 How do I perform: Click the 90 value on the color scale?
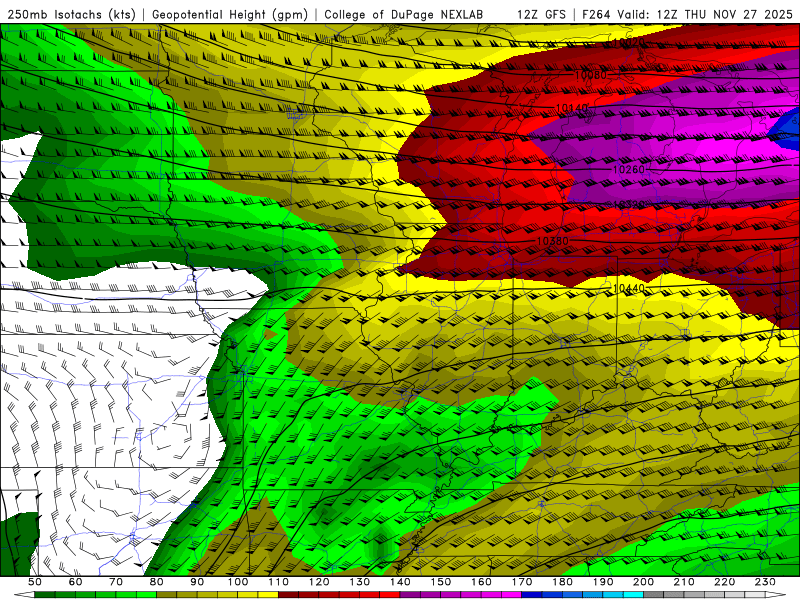(x=197, y=582)
